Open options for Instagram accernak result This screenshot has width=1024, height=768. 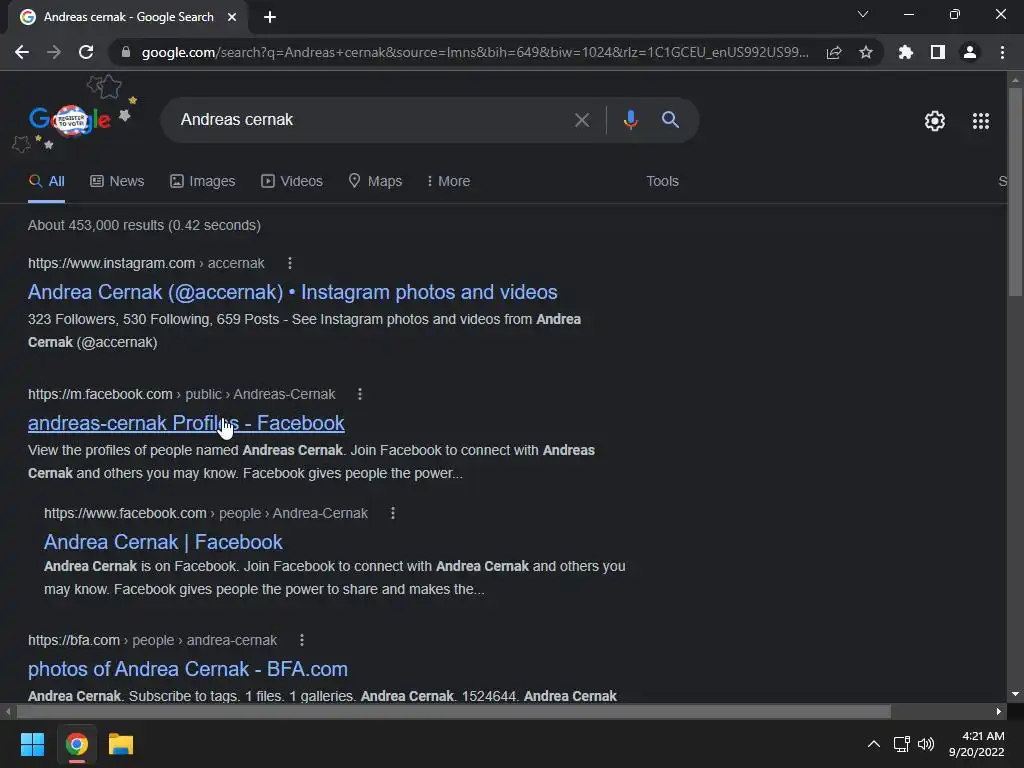290,263
